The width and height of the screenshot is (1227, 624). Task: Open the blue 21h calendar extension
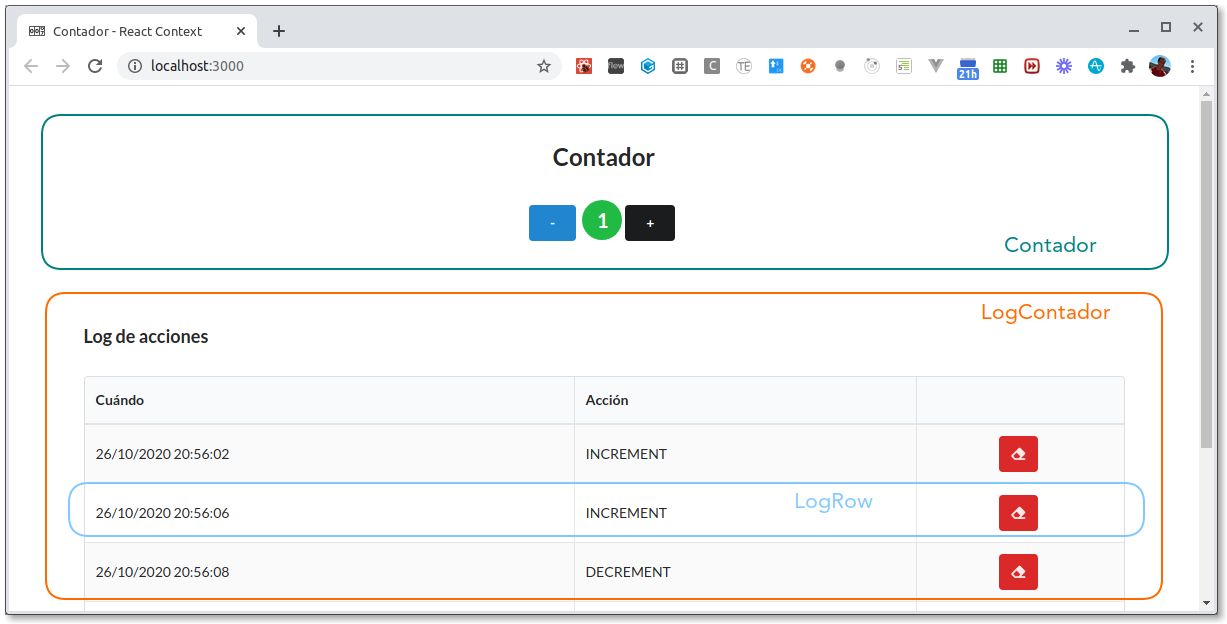click(x=968, y=68)
